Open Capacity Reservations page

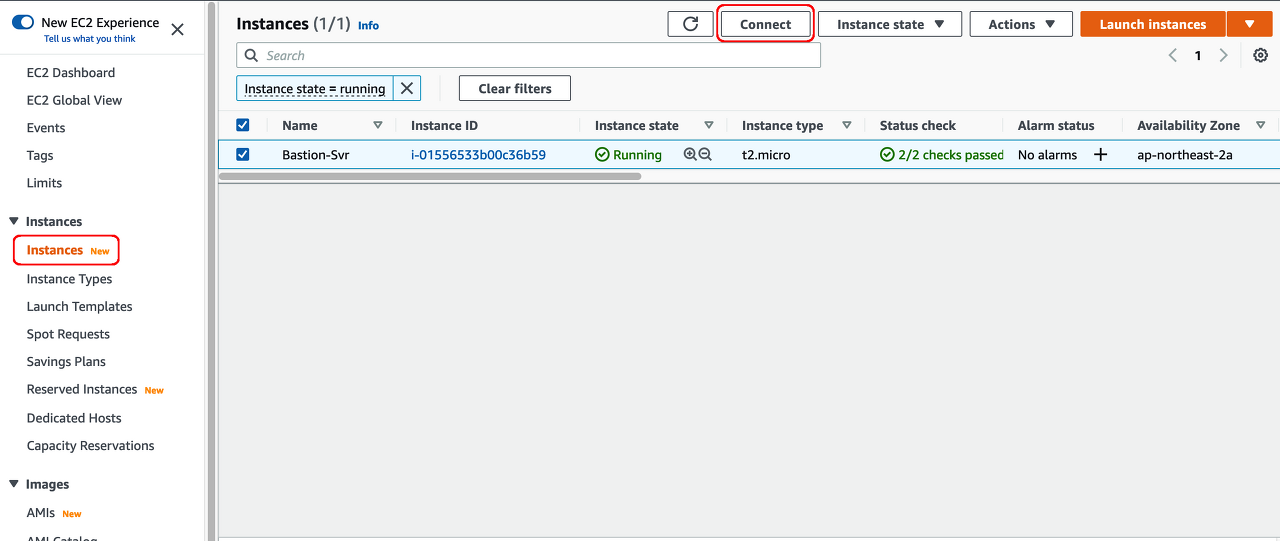(x=90, y=446)
